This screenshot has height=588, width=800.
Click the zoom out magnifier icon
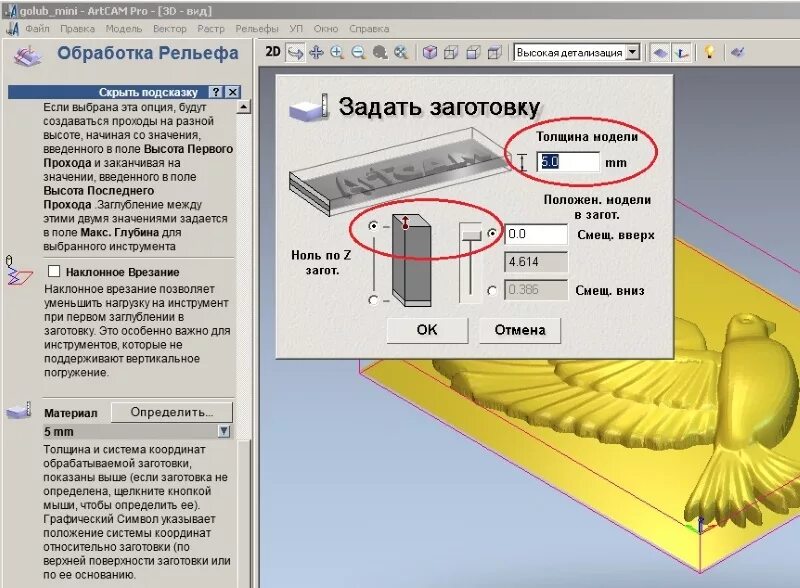[358, 52]
